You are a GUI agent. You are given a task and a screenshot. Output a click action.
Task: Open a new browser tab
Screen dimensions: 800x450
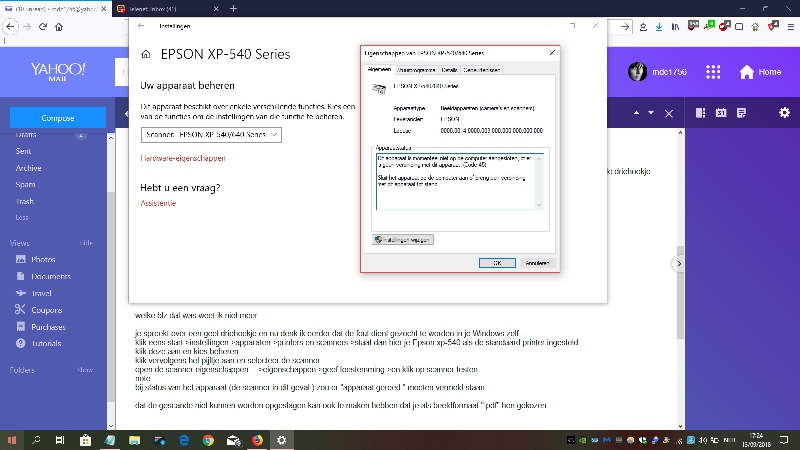233,9
